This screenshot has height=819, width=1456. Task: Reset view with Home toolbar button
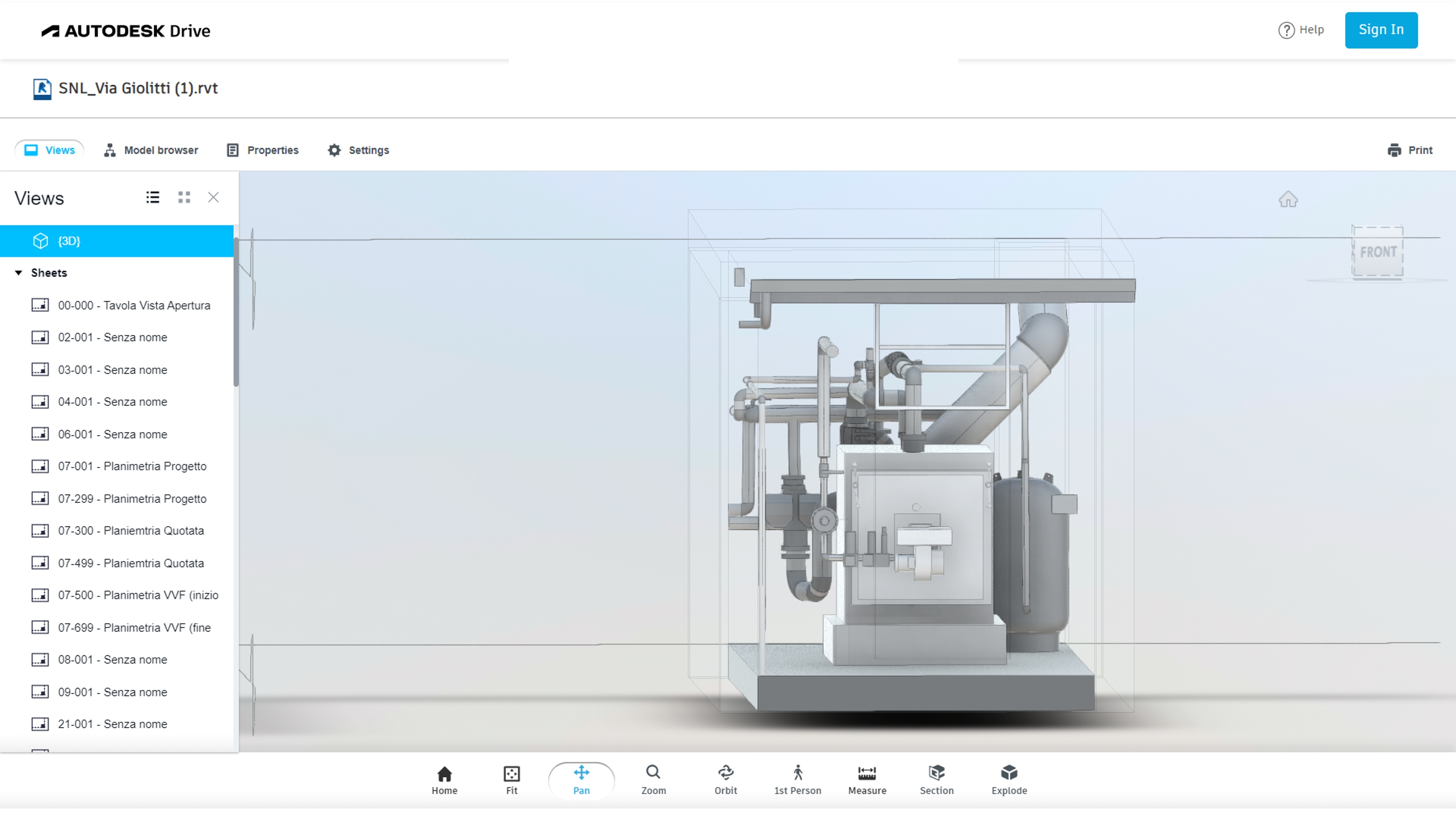444,780
